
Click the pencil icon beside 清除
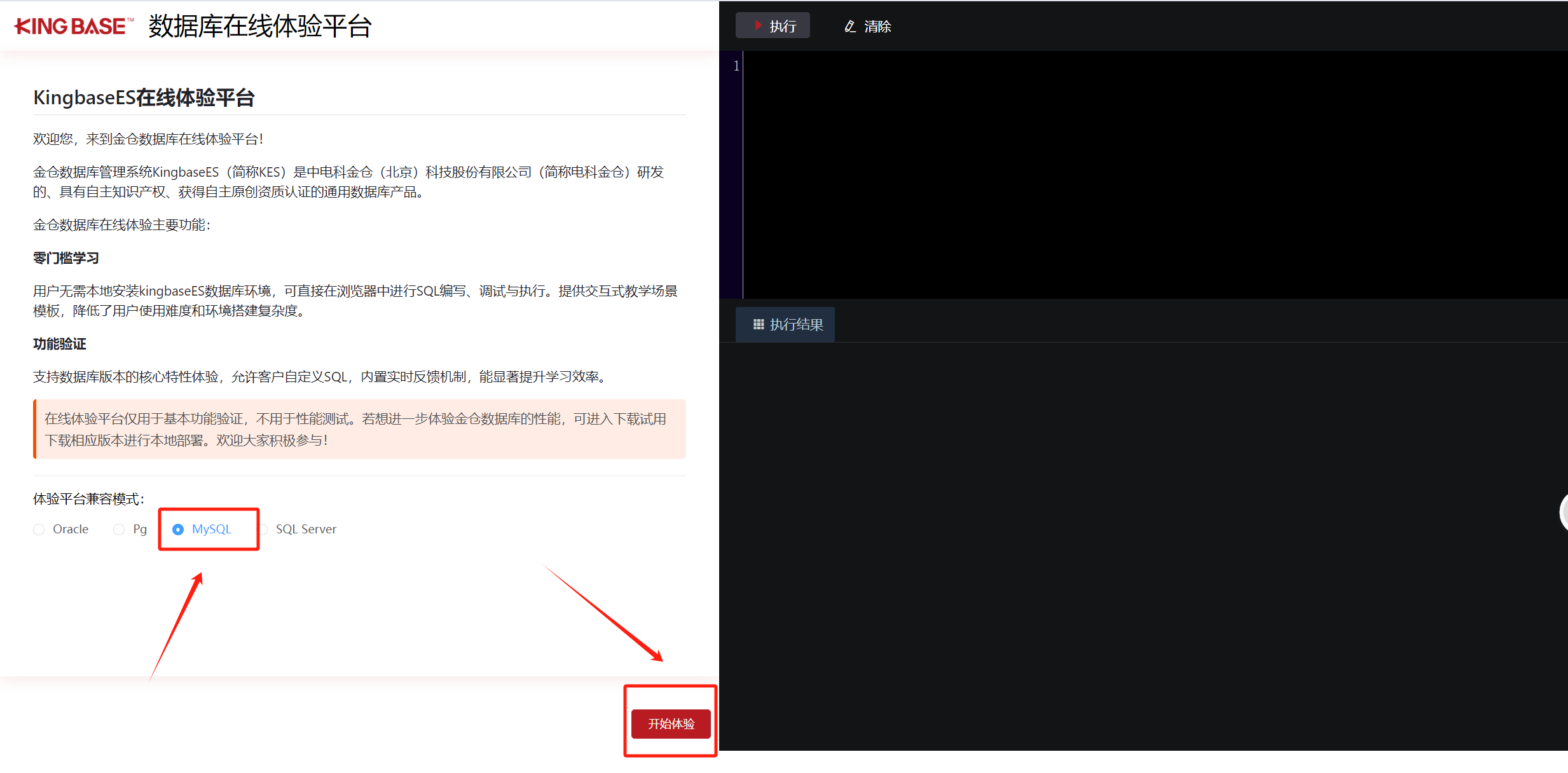coord(849,27)
